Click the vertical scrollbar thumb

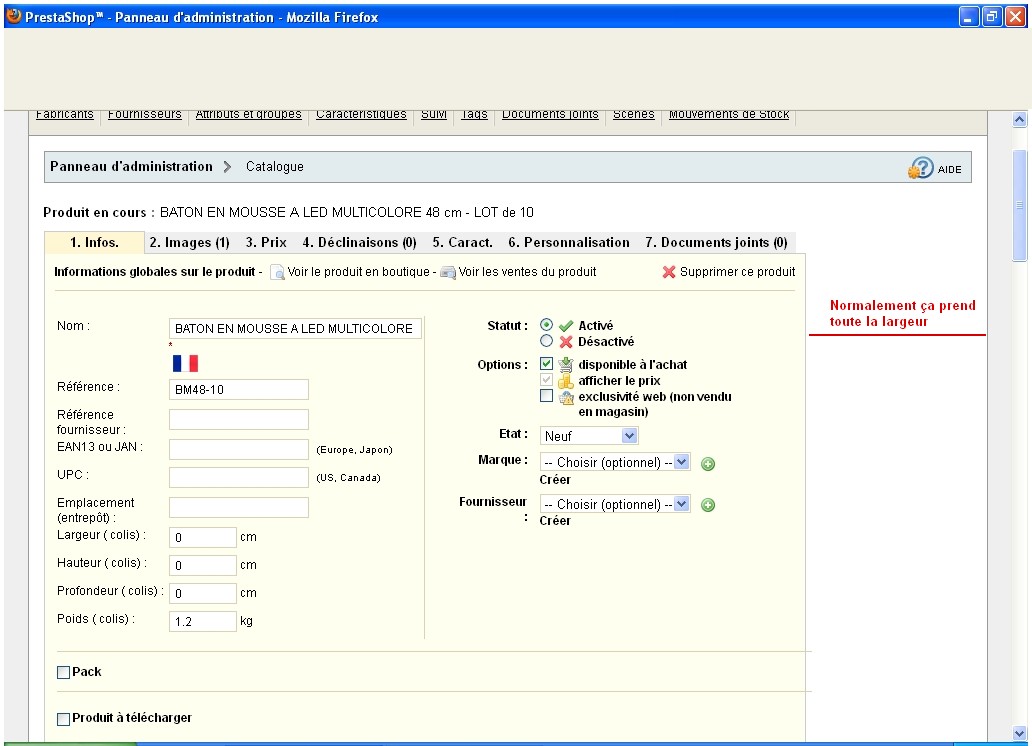tap(1019, 205)
